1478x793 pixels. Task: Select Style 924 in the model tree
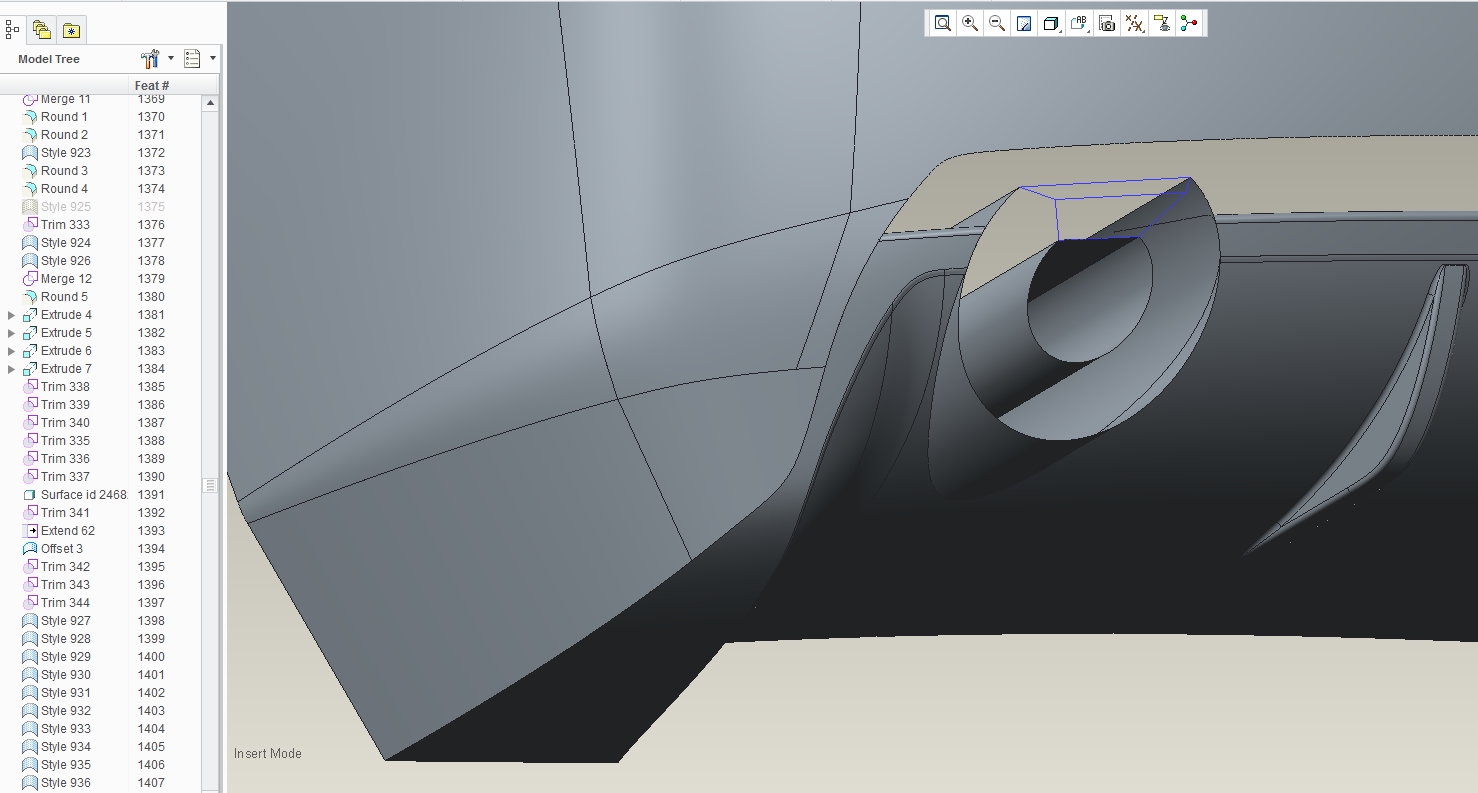(65, 243)
